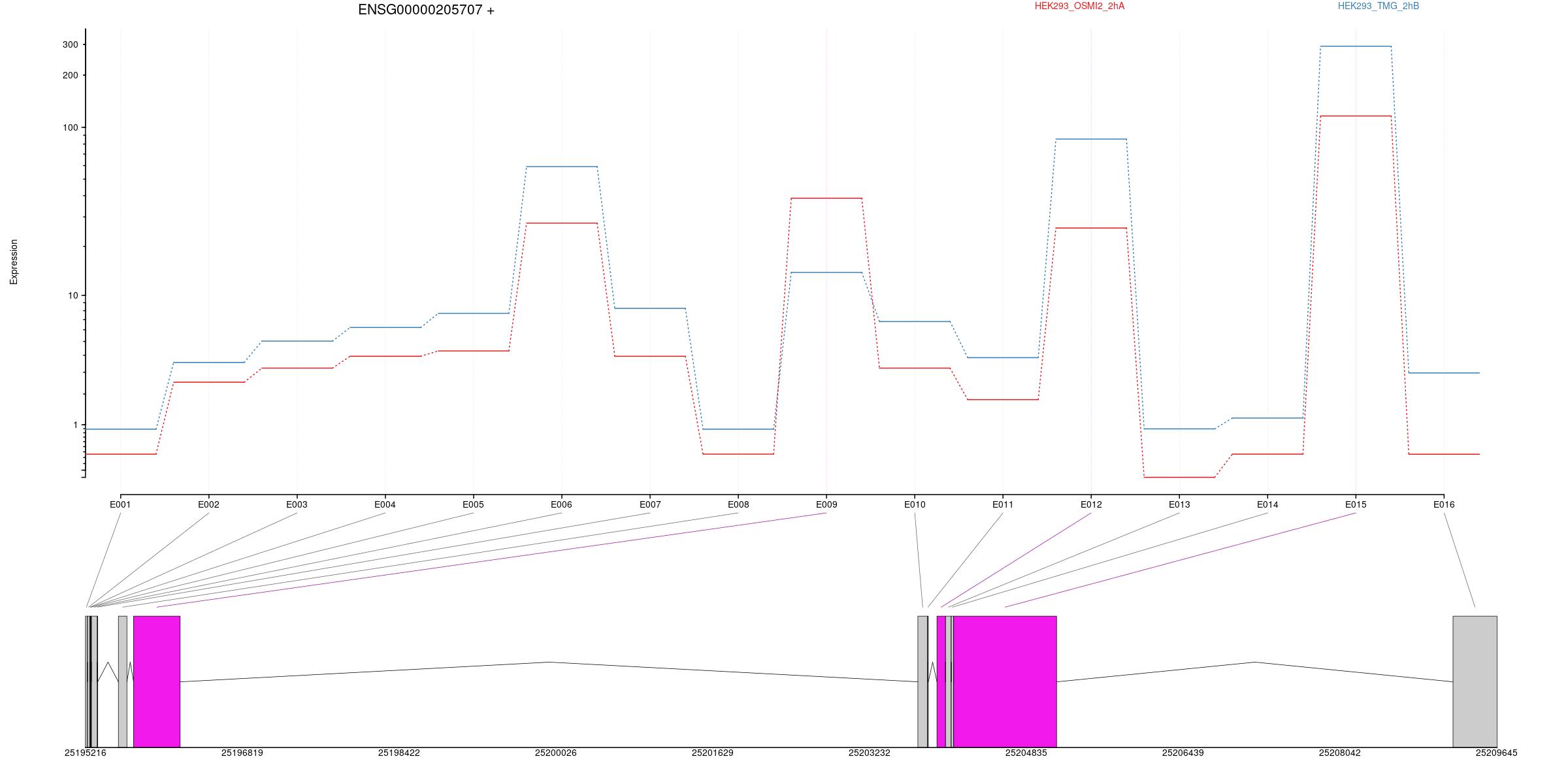
Task: Select the gray exon block left of 25203232 region end
Action: [x=923, y=681]
